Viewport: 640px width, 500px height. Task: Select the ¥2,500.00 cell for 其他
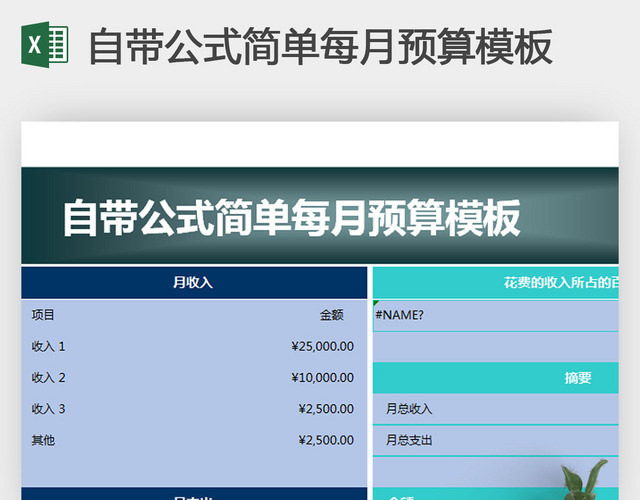pyautogui.click(x=326, y=440)
